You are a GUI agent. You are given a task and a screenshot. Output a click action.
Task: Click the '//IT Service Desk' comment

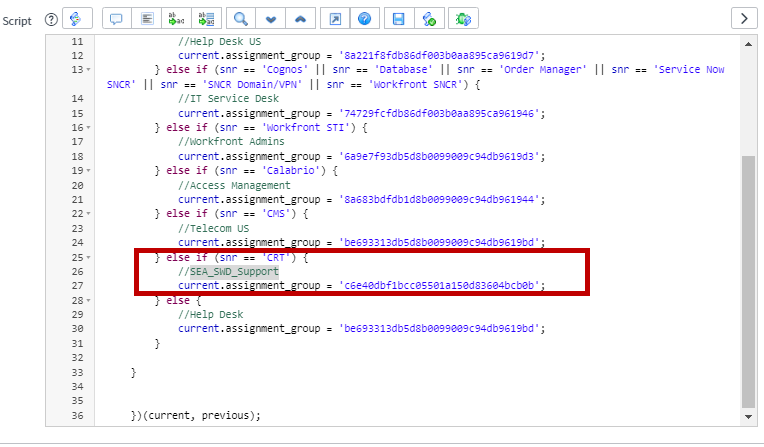tap(228, 98)
